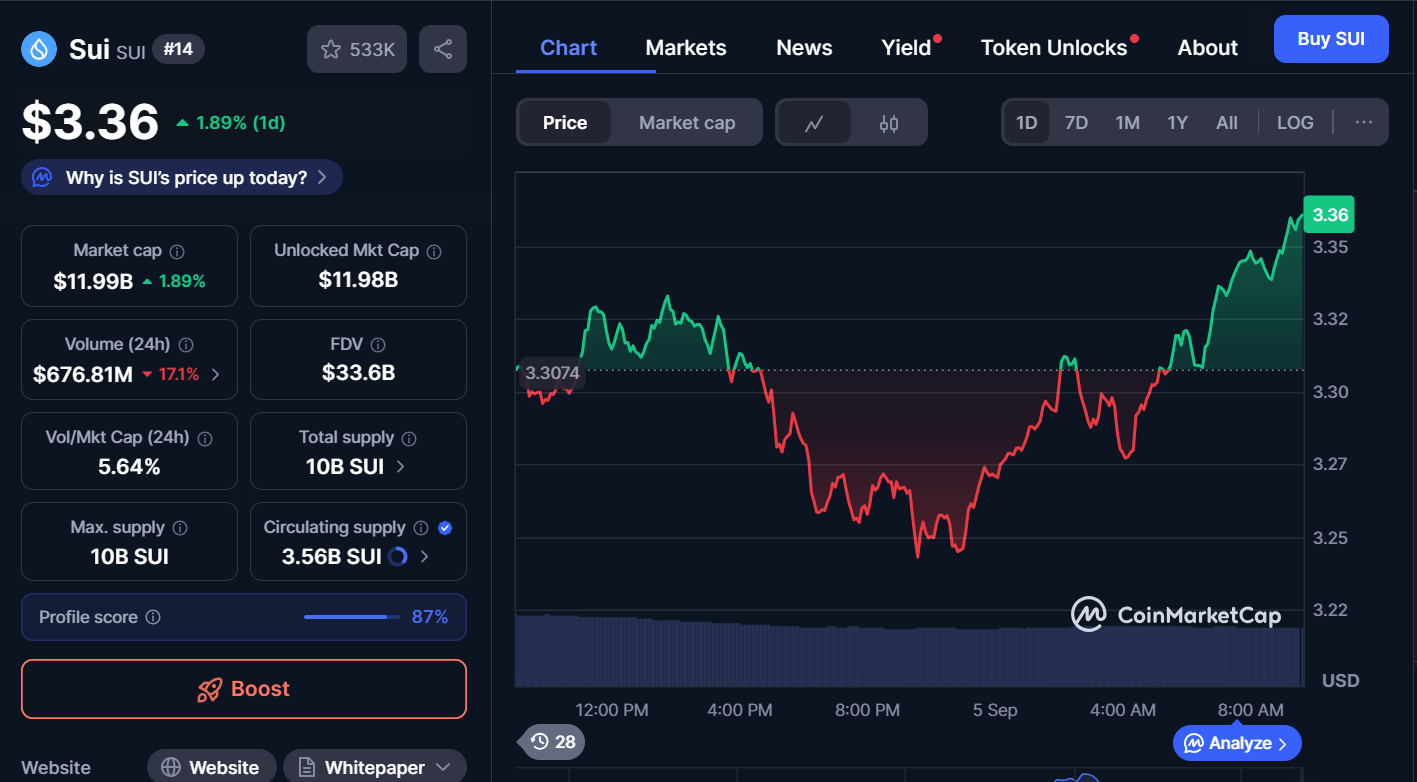Switch to the Yield tab
This screenshot has height=782, width=1417.
click(x=906, y=48)
